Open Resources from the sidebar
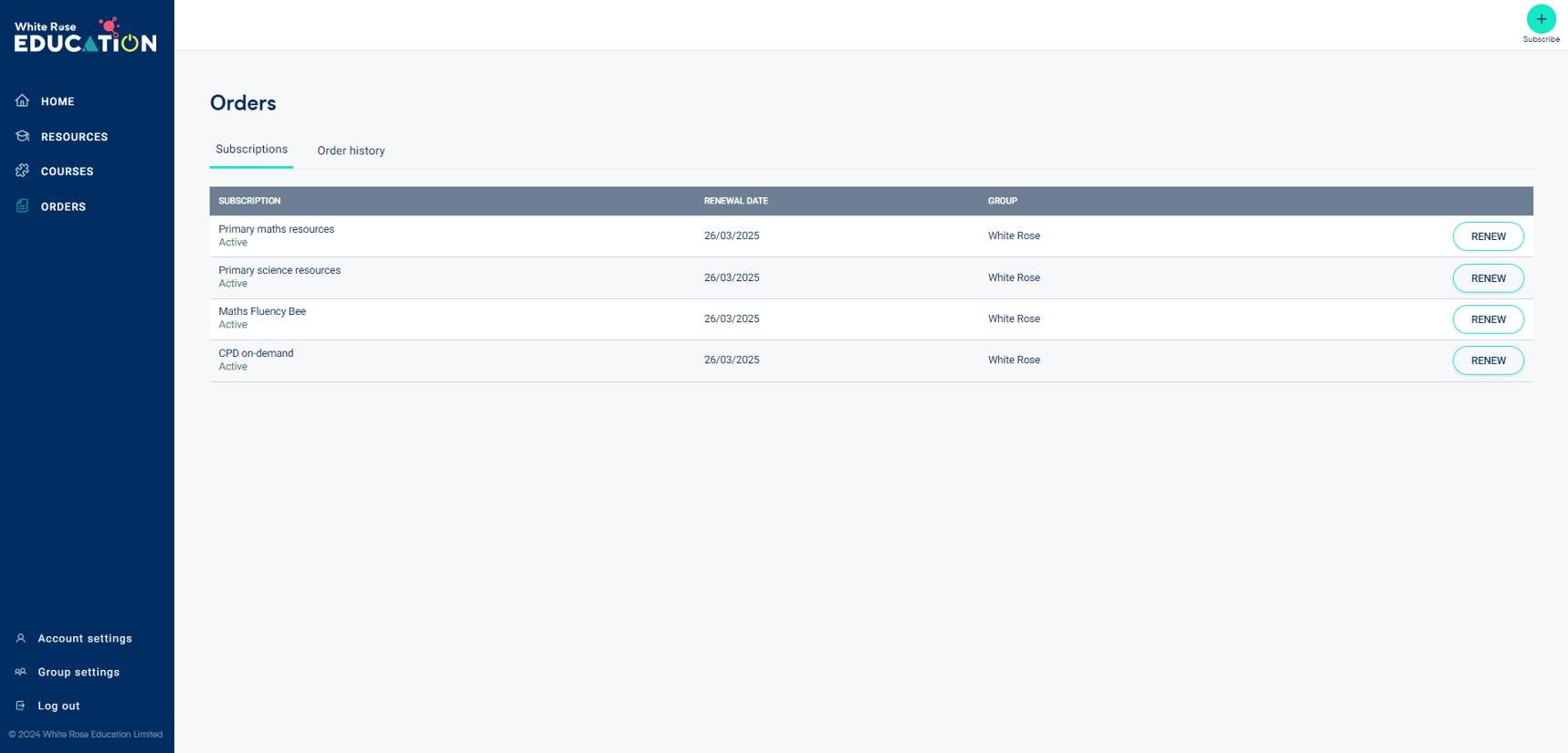 [74, 137]
